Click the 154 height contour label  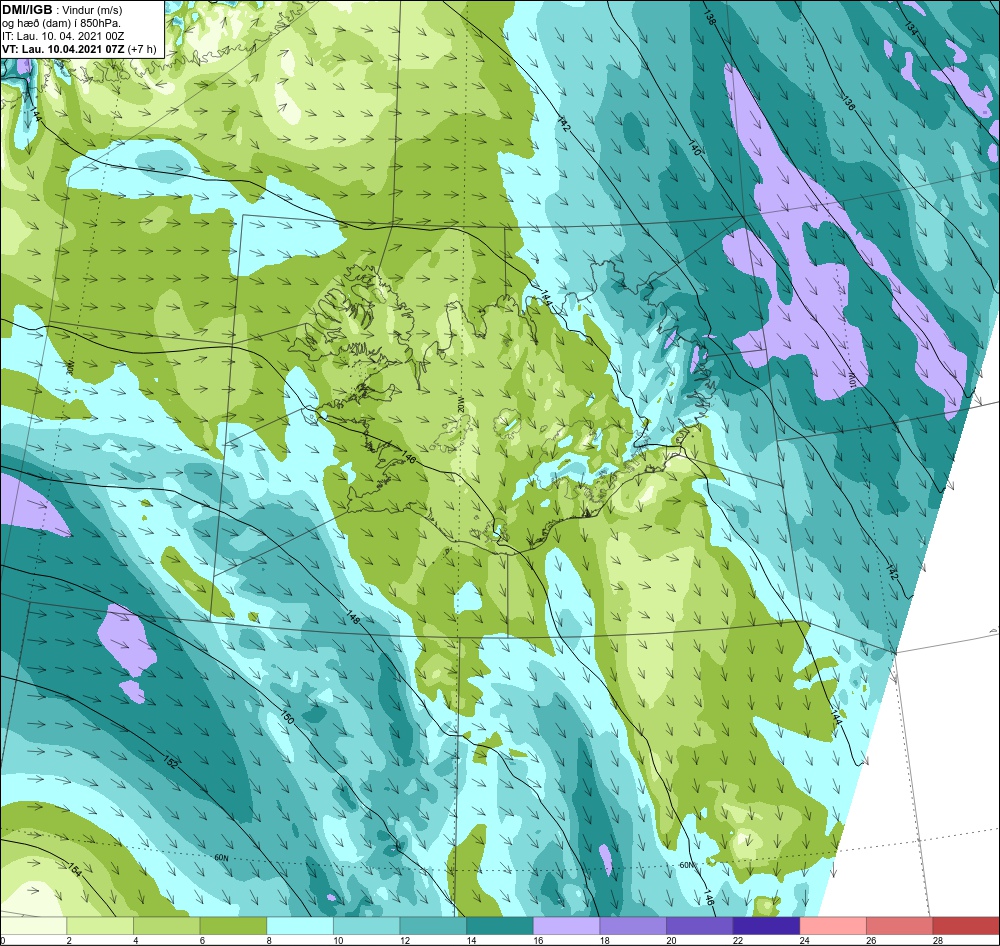(75, 869)
